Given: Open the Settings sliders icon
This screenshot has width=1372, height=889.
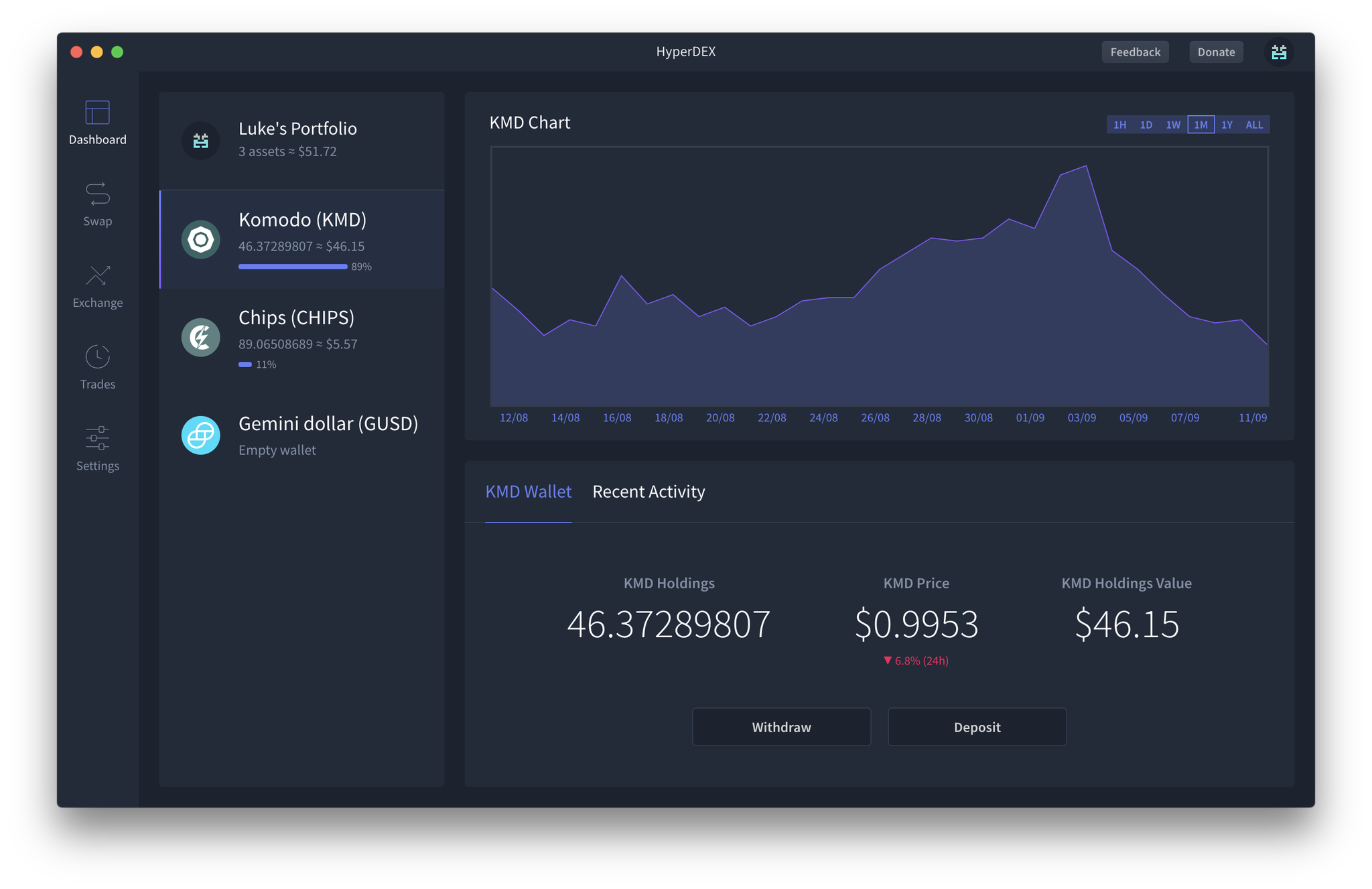Looking at the screenshot, I should pos(97,438).
